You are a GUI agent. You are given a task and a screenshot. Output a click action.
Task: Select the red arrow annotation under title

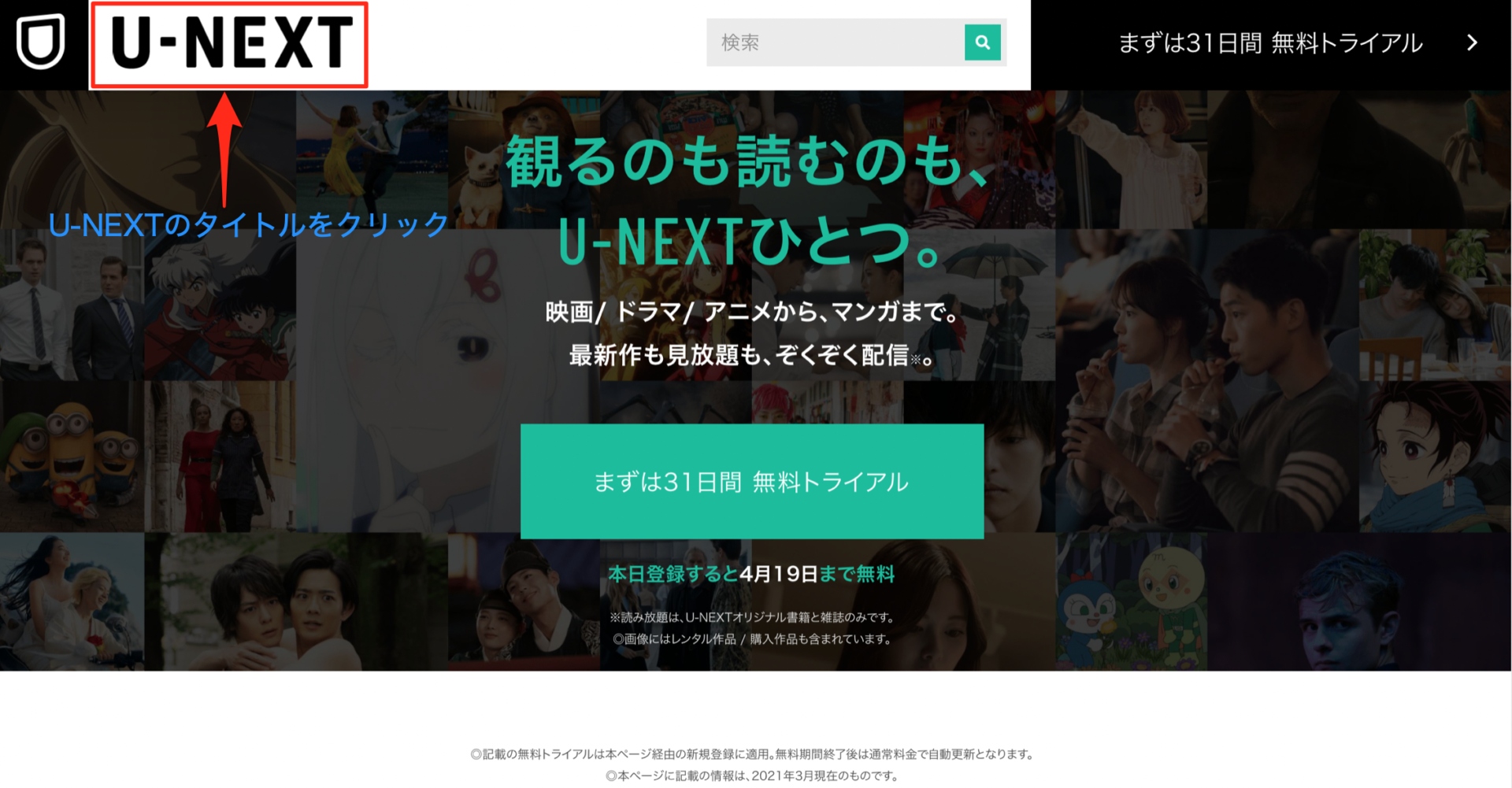click(225, 150)
